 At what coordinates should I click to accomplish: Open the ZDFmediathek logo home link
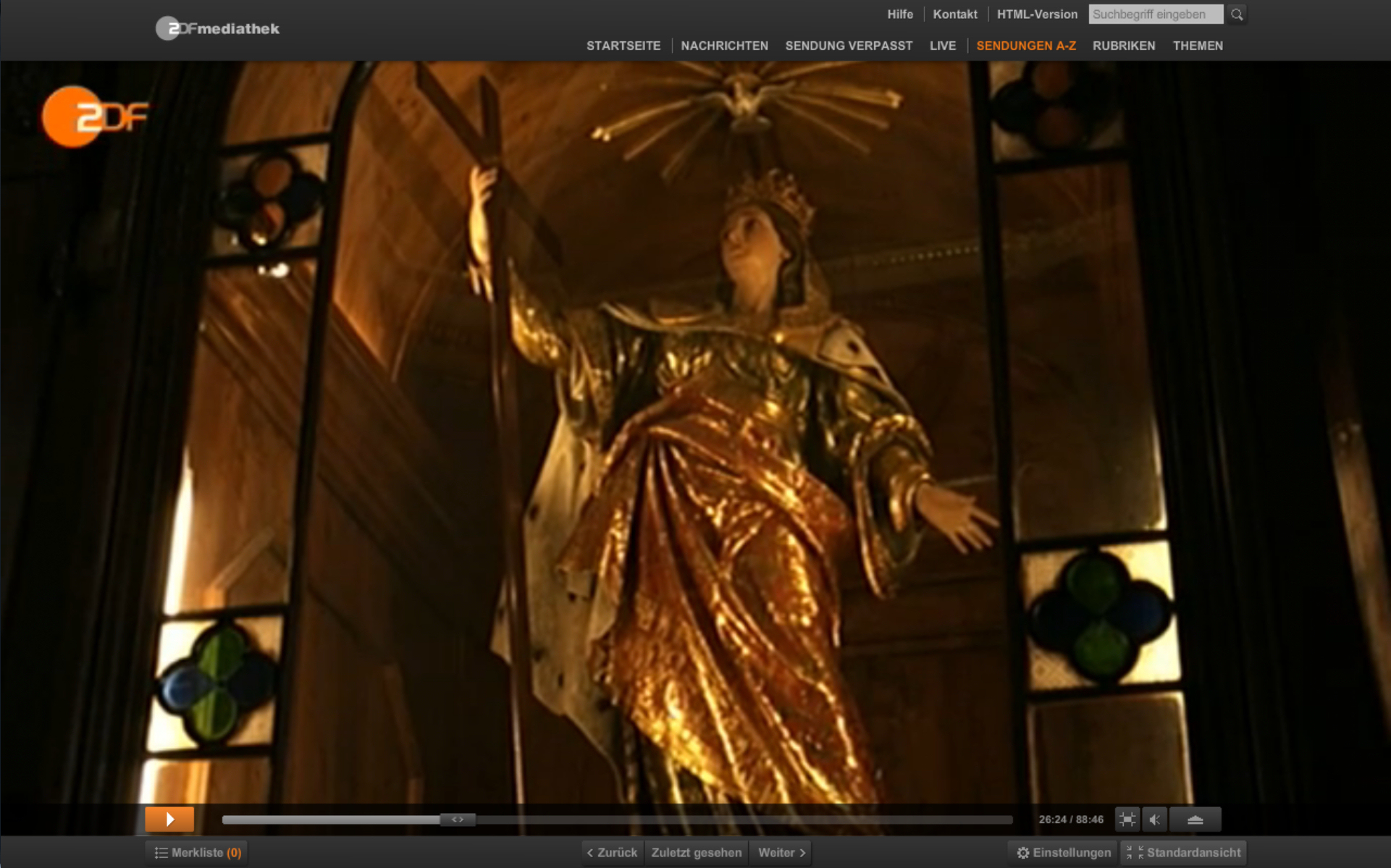[x=218, y=29]
